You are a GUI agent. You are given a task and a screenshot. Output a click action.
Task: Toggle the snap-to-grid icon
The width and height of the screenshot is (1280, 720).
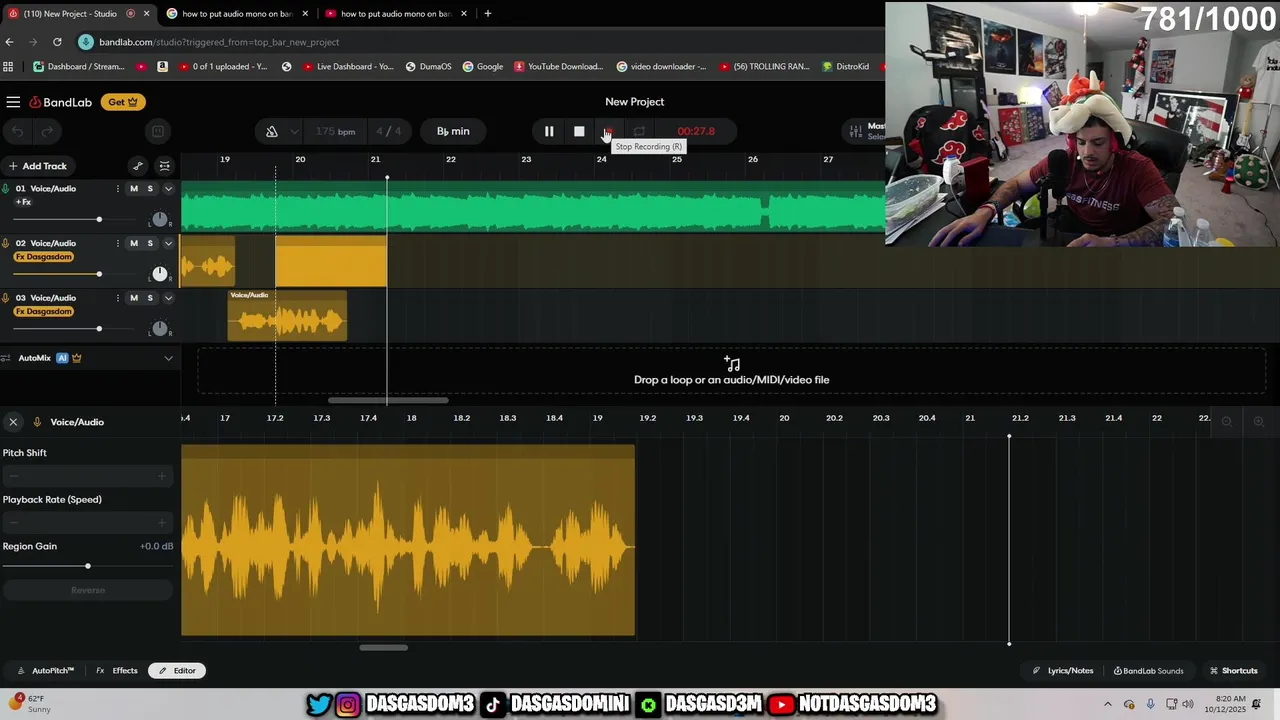165,166
